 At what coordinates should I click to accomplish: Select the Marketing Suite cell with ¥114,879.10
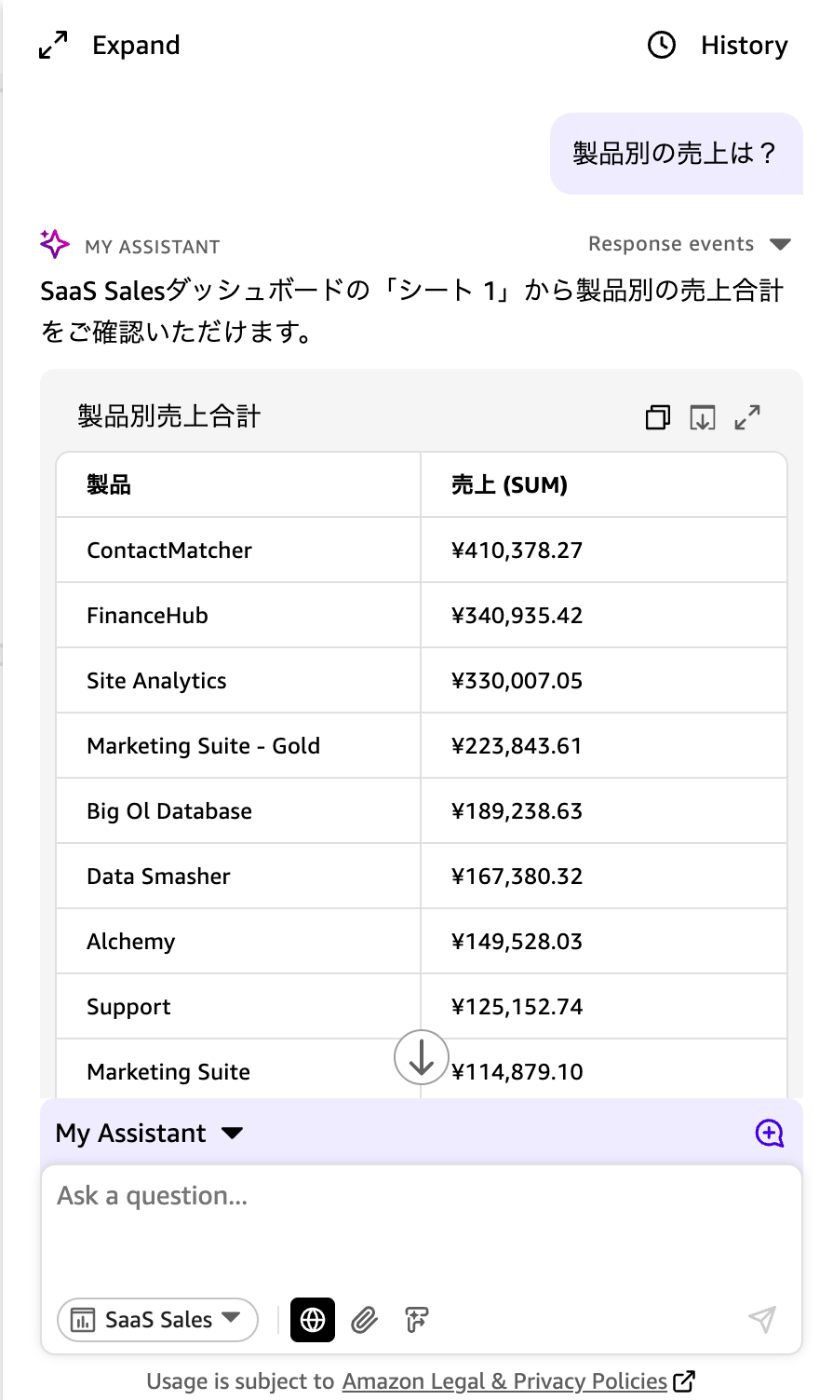(x=239, y=1069)
